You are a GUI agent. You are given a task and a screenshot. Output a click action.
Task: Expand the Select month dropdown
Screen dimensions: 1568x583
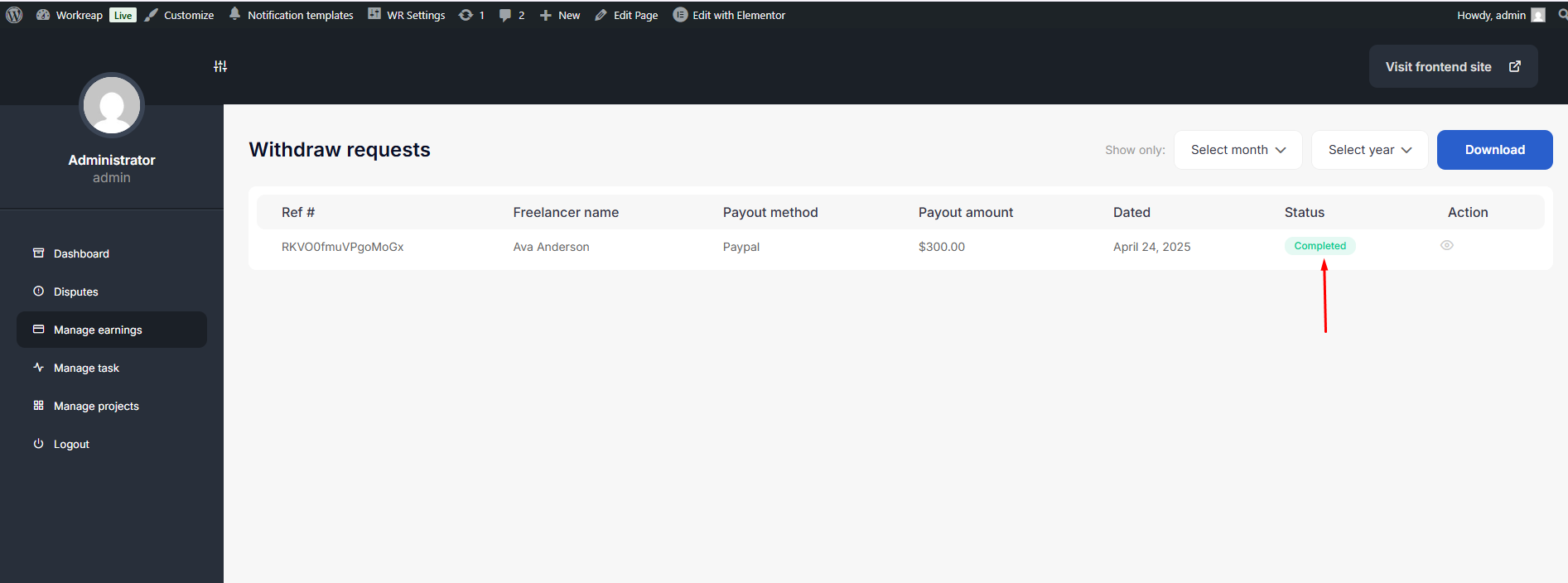[1238, 150]
